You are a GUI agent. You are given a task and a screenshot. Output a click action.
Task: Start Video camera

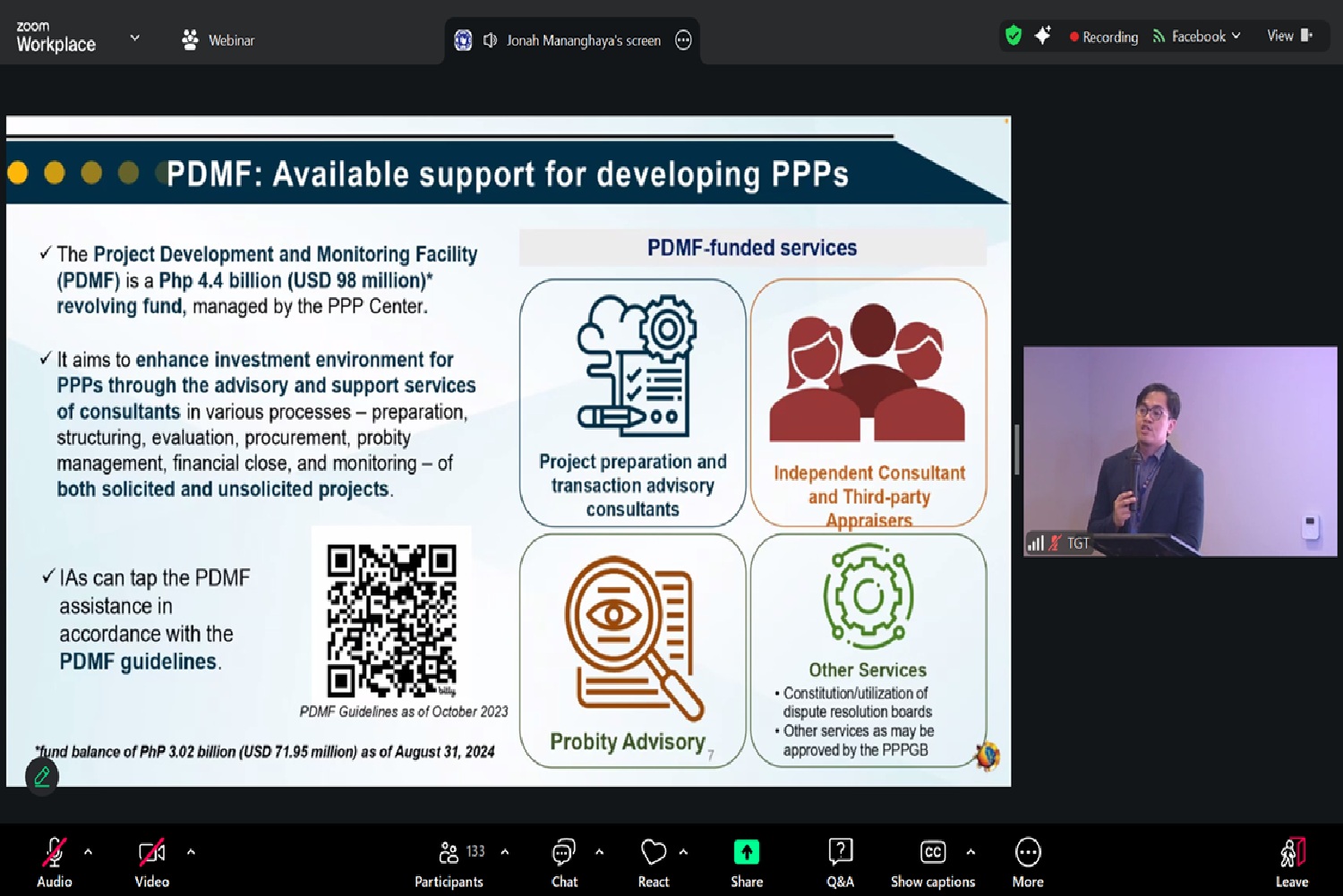151,863
